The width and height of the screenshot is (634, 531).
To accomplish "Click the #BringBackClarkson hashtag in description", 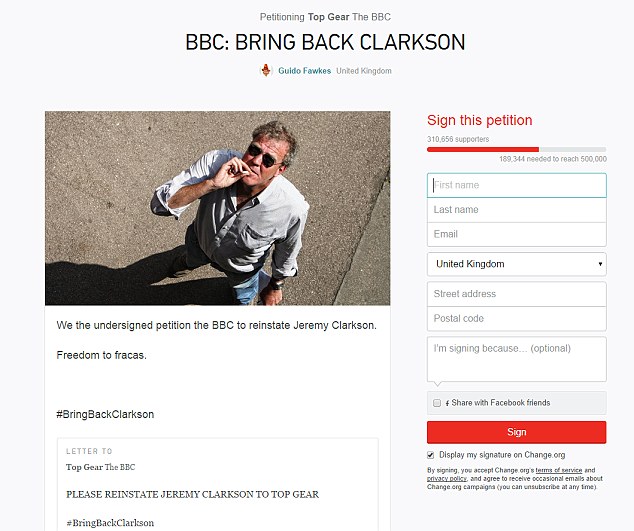I will click(x=105, y=415).
